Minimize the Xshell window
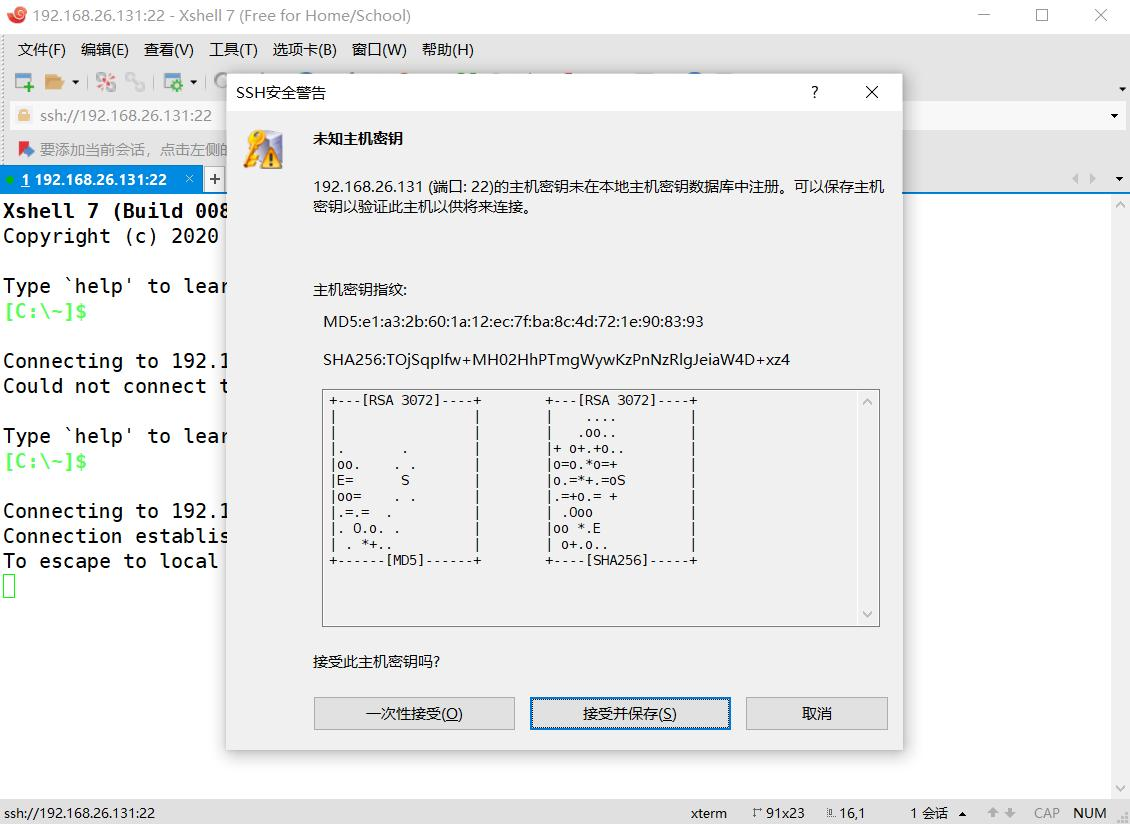This screenshot has height=824, width=1130. [984, 15]
